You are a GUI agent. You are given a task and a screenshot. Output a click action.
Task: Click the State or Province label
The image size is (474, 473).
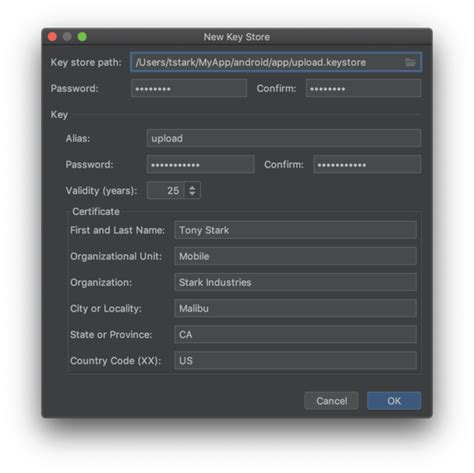tap(111, 335)
